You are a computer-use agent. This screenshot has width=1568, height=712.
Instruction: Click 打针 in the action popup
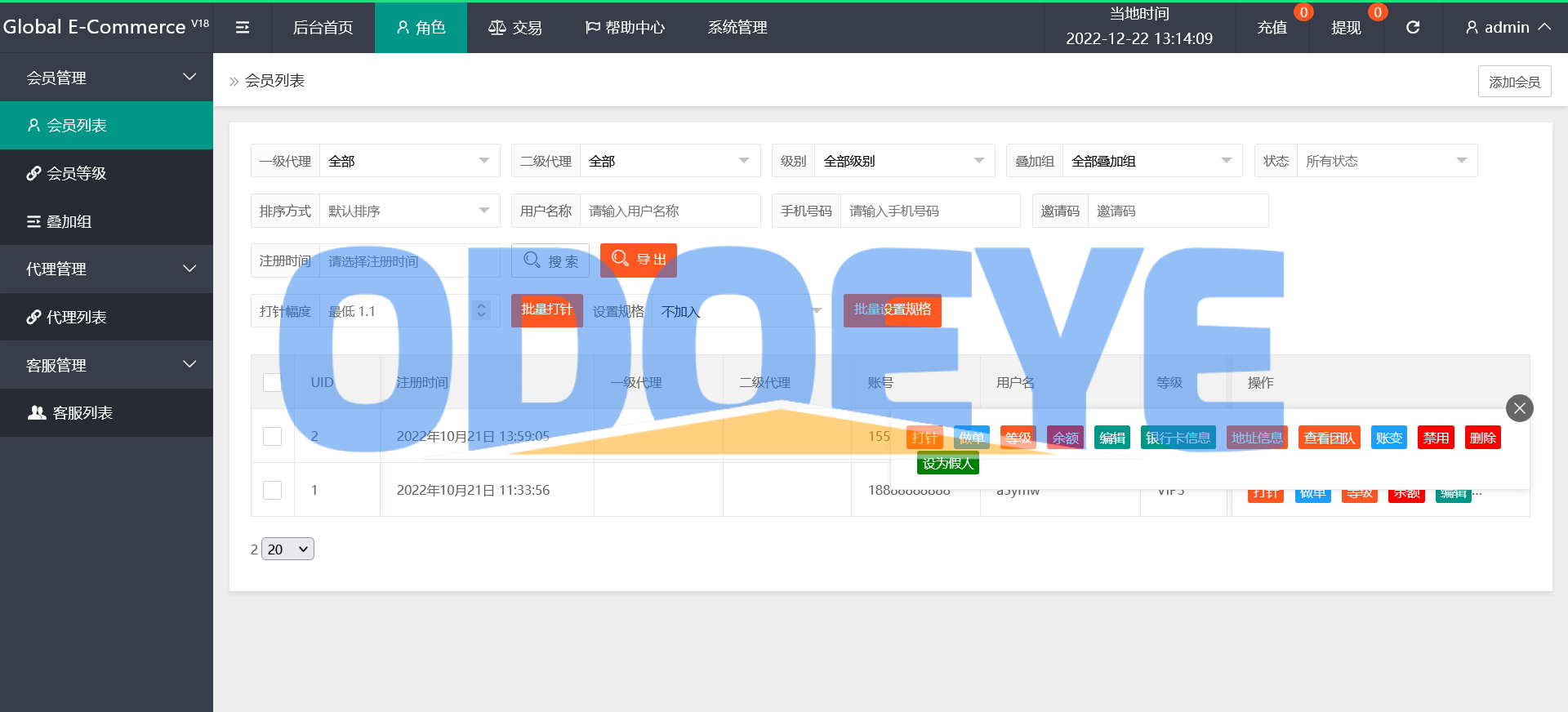pos(924,438)
